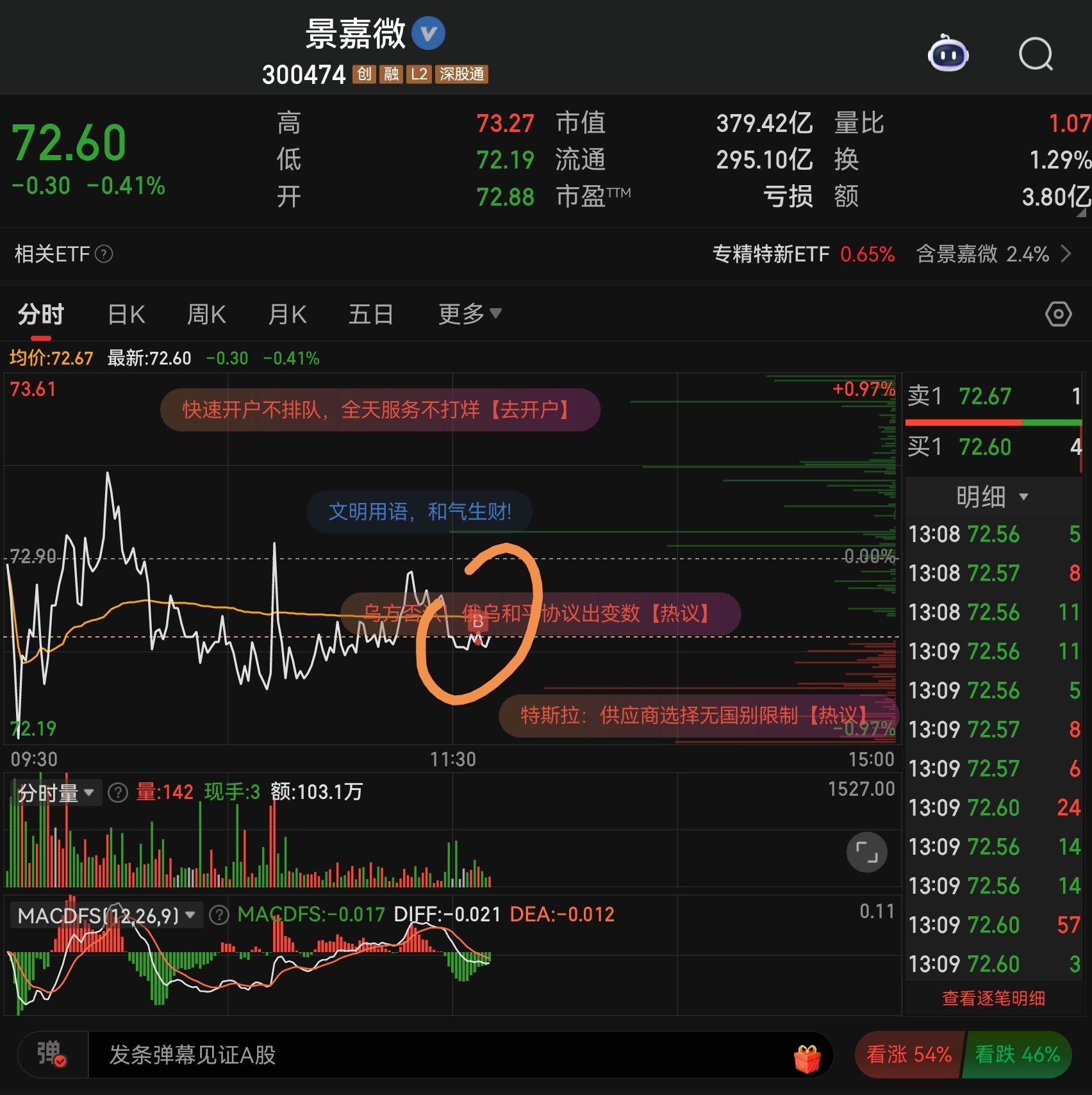Viewport: 1092px width, 1095px height.
Task: Tap the stock code 300474
Action: click(304, 75)
